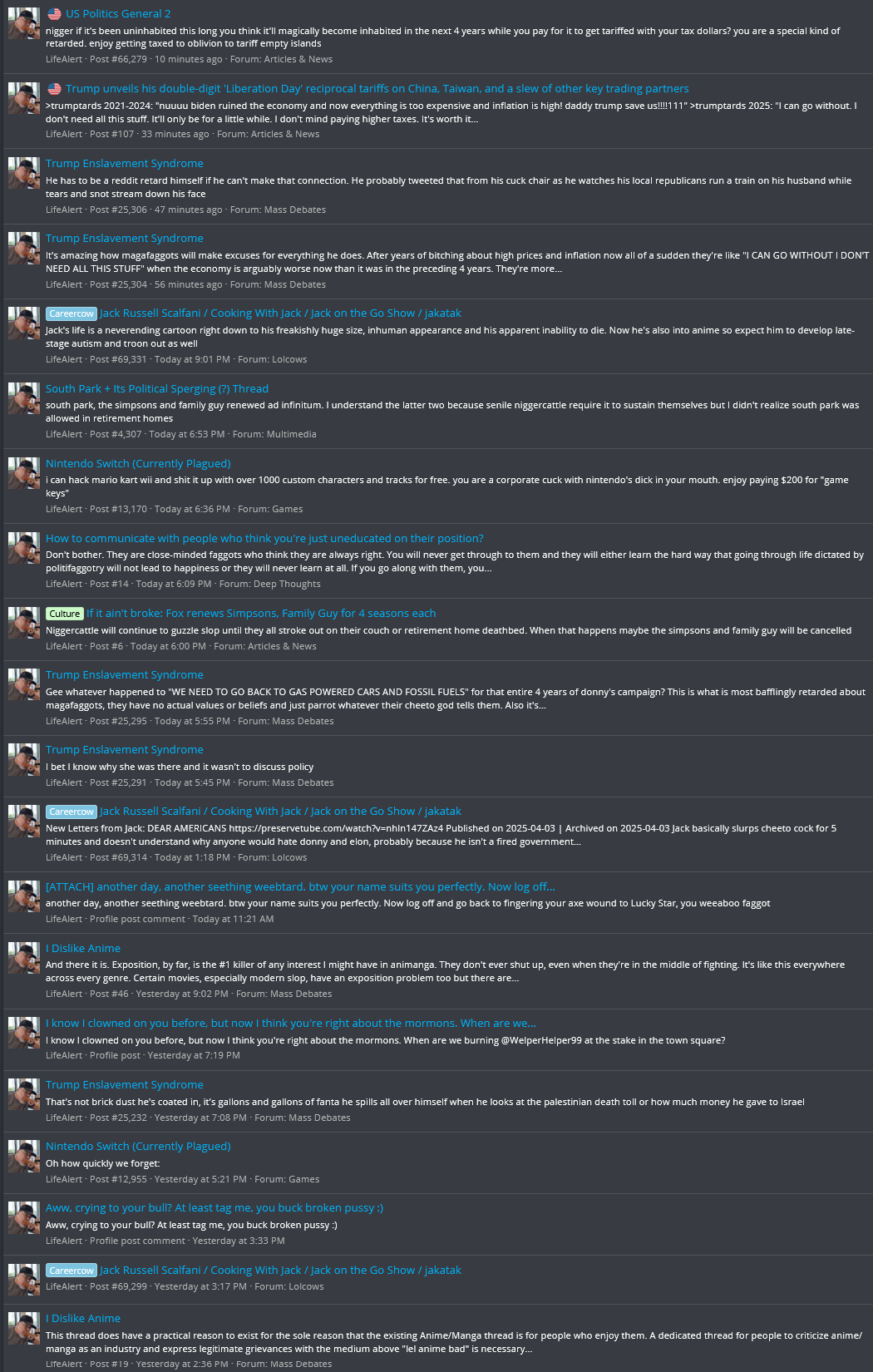Open the 'How to communicate with people' thread
This screenshot has width=873, height=1372.
264,538
